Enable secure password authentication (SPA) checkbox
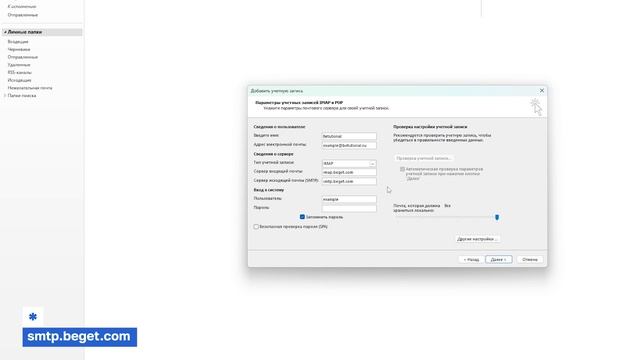Image resolution: width=640 pixels, height=360 pixels. point(256,227)
